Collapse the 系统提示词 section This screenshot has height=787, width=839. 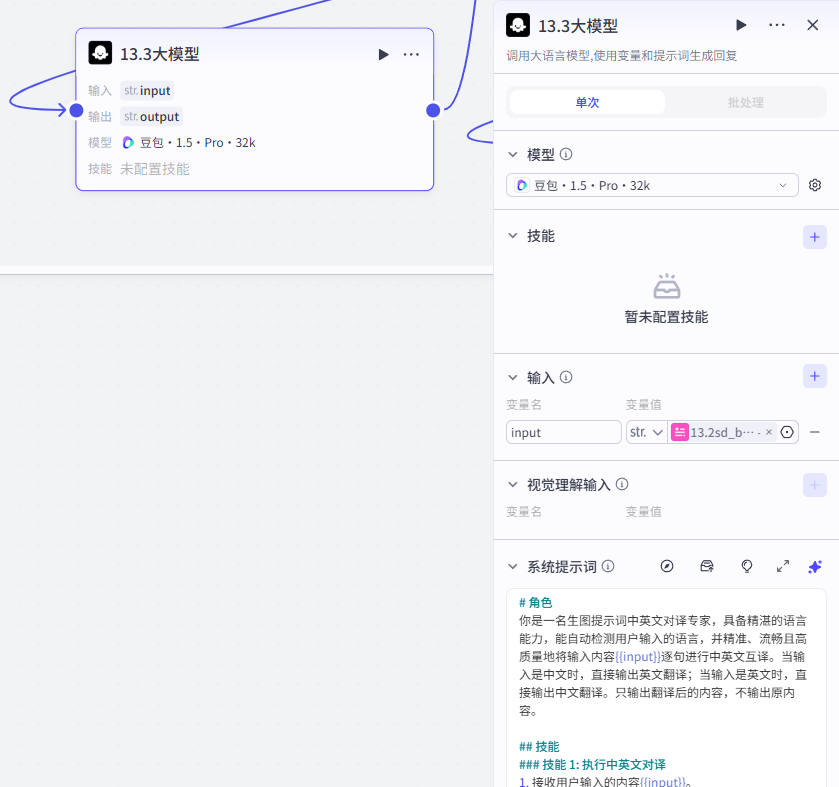coord(513,566)
